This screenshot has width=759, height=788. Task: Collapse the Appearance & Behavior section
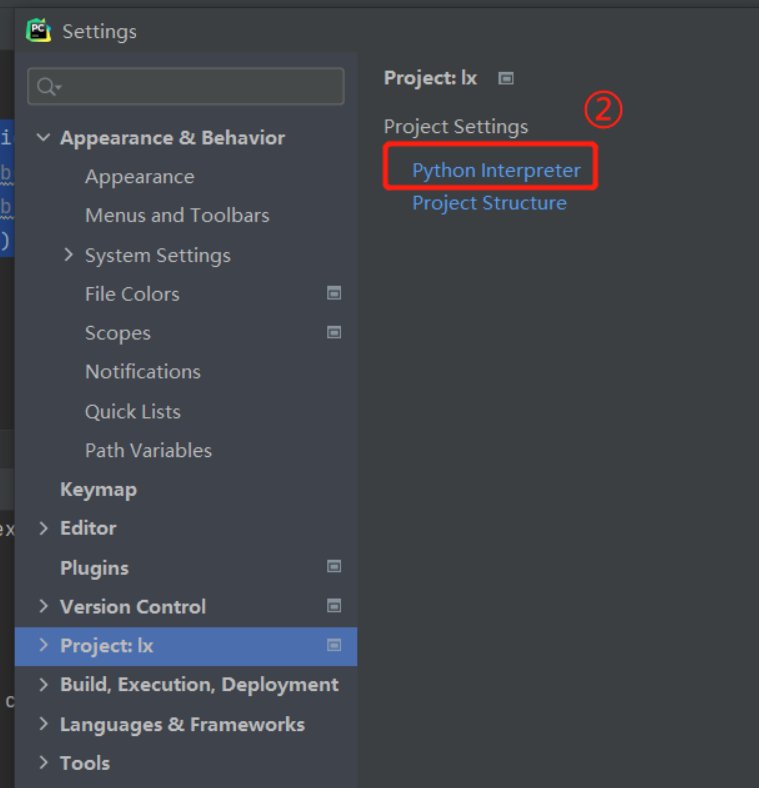pos(43,138)
